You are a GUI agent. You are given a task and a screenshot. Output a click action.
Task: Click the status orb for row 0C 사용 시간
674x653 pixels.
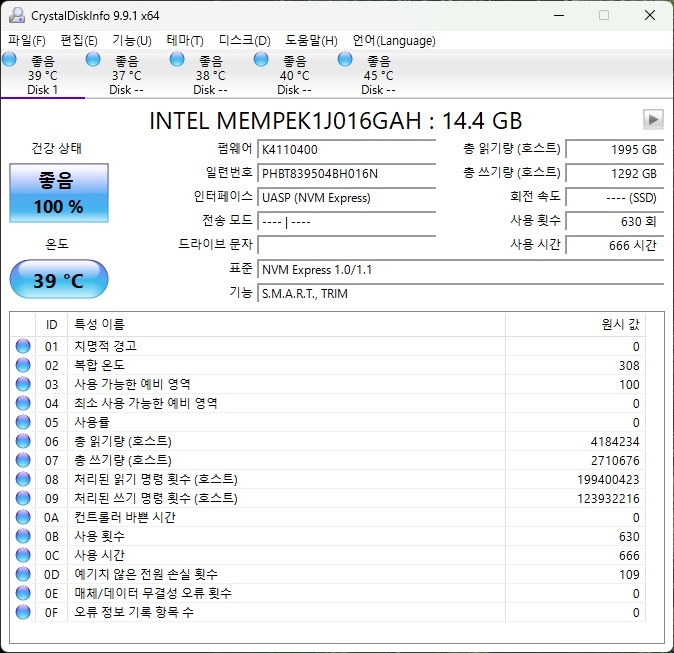pyautogui.click(x=23, y=555)
